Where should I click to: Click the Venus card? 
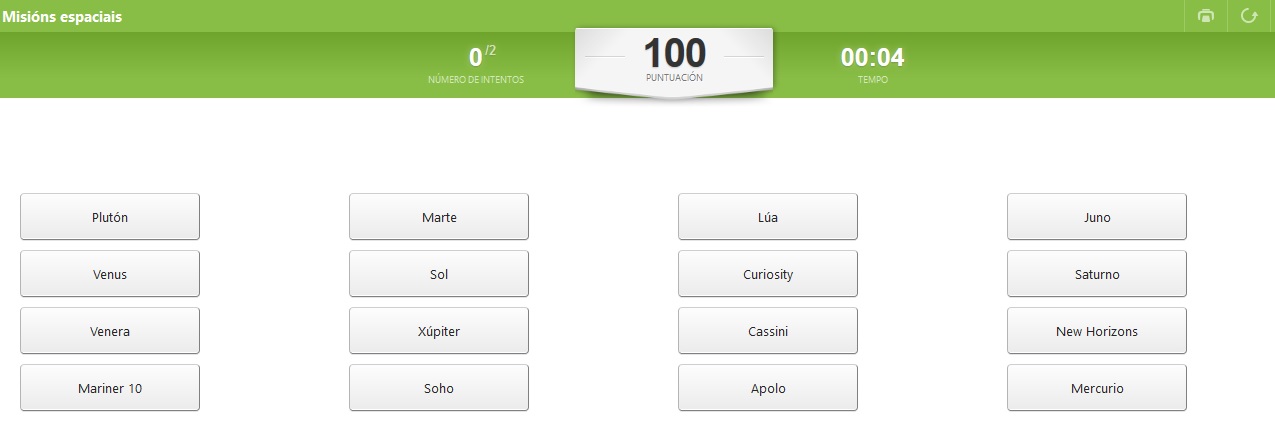point(110,274)
